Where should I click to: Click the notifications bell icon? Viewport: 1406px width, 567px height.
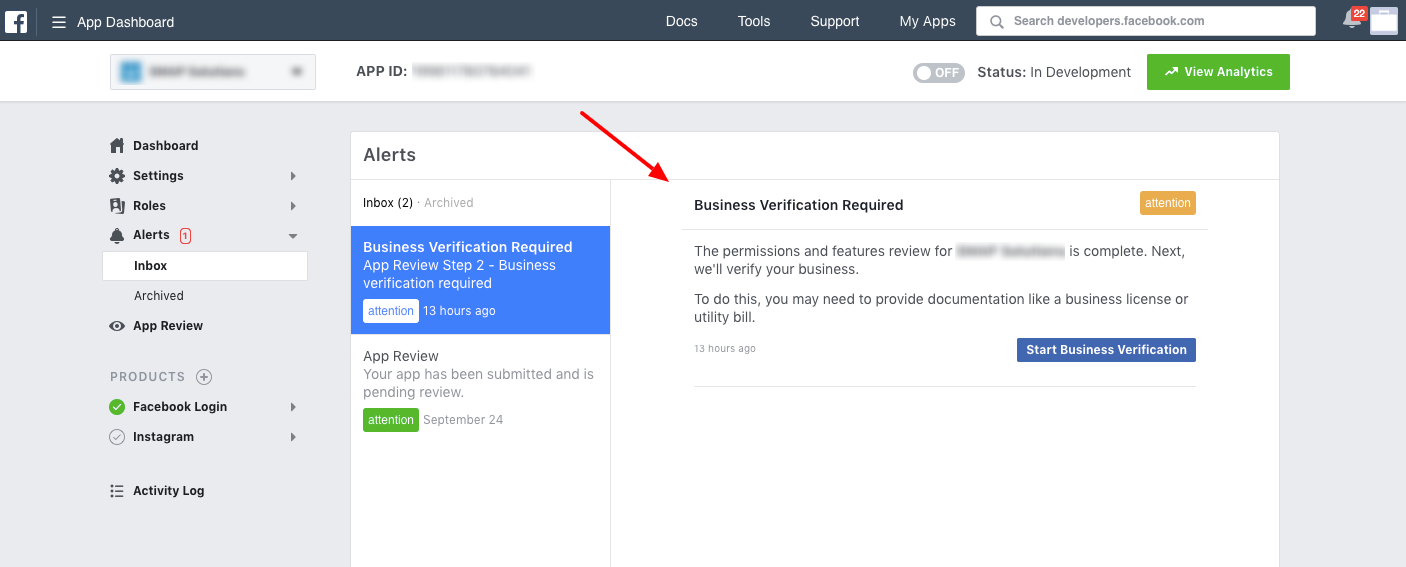click(1352, 20)
